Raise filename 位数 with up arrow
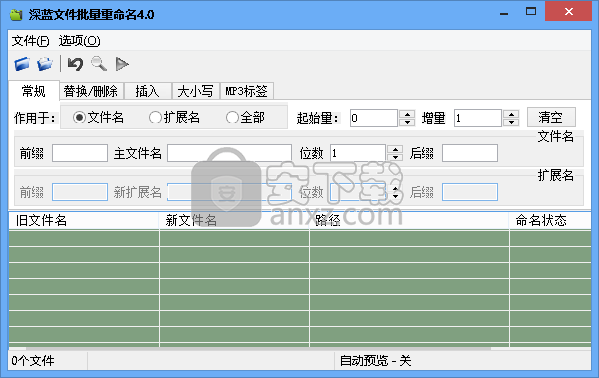This screenshot has width=599, height=378. point(395,149)
